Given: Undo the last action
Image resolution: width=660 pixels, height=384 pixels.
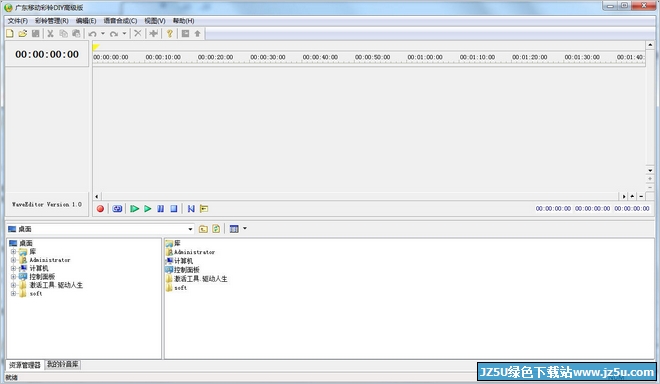Looking at the screenshot, I should 93,34.
